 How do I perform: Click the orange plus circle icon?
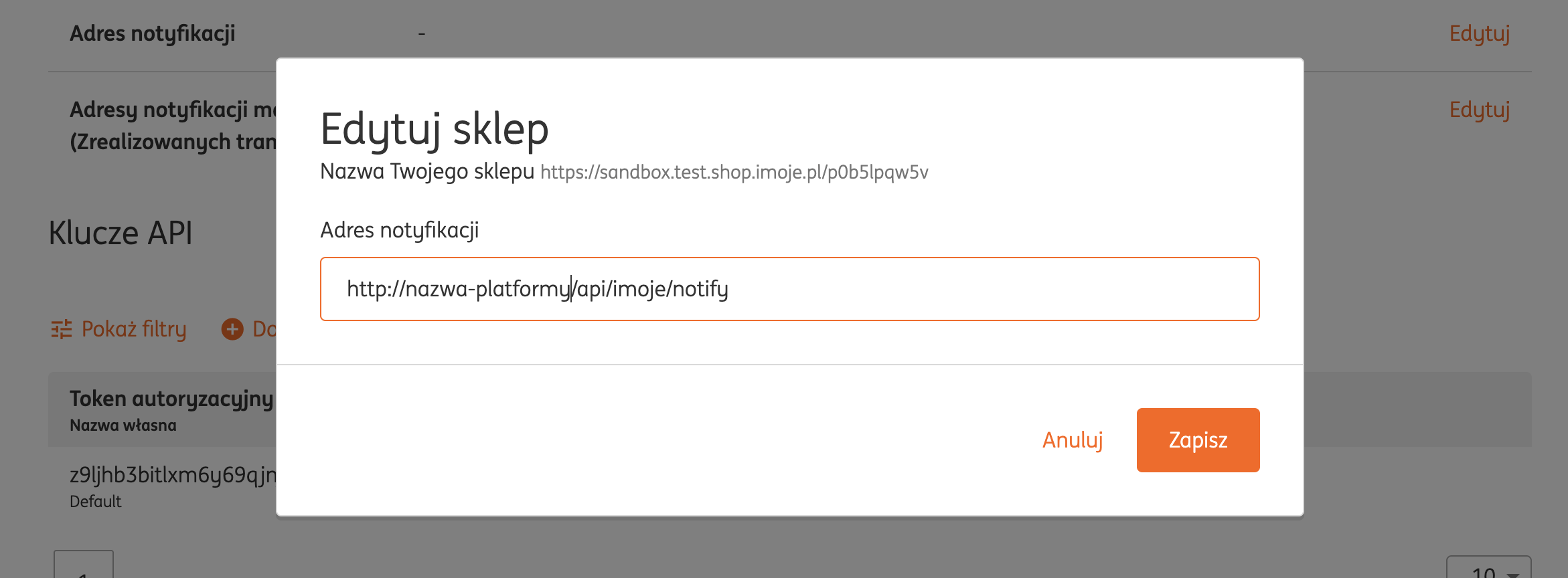pyautogui.click(x=232, y=329)
